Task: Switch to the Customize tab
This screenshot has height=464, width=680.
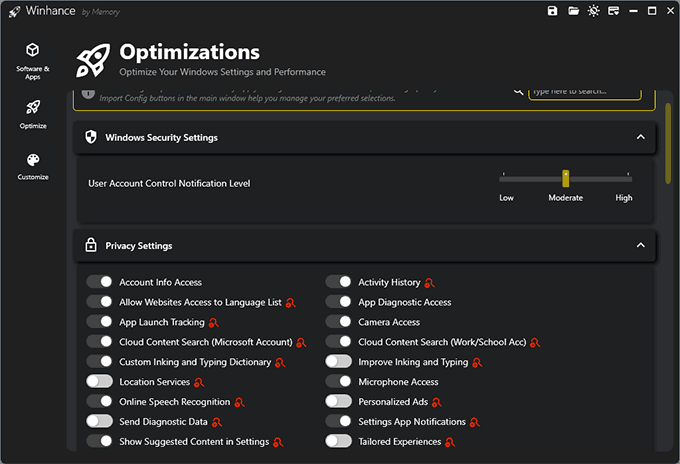Action: click(x=33, y=166)
